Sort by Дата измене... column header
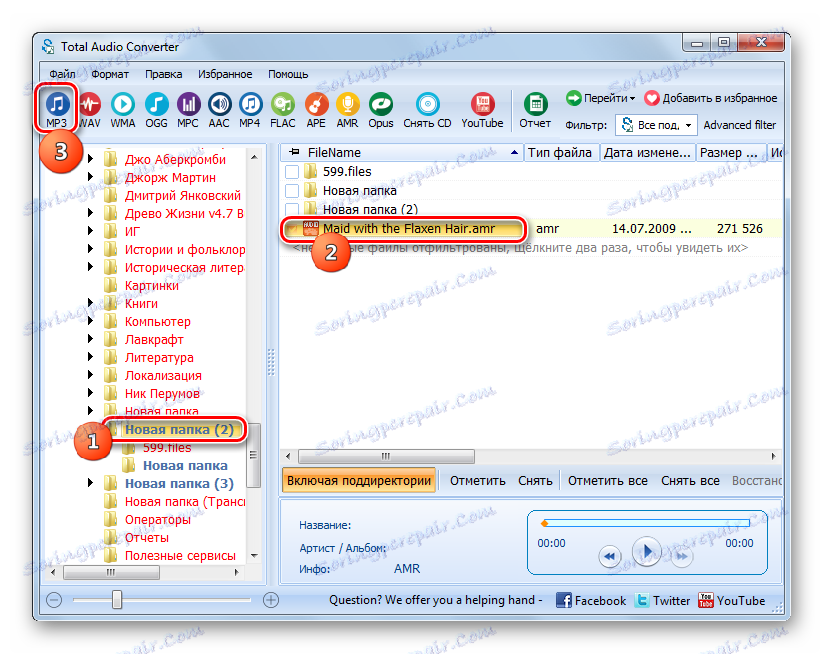The height and width of the screenshot is (654, 824). [647, 153]
